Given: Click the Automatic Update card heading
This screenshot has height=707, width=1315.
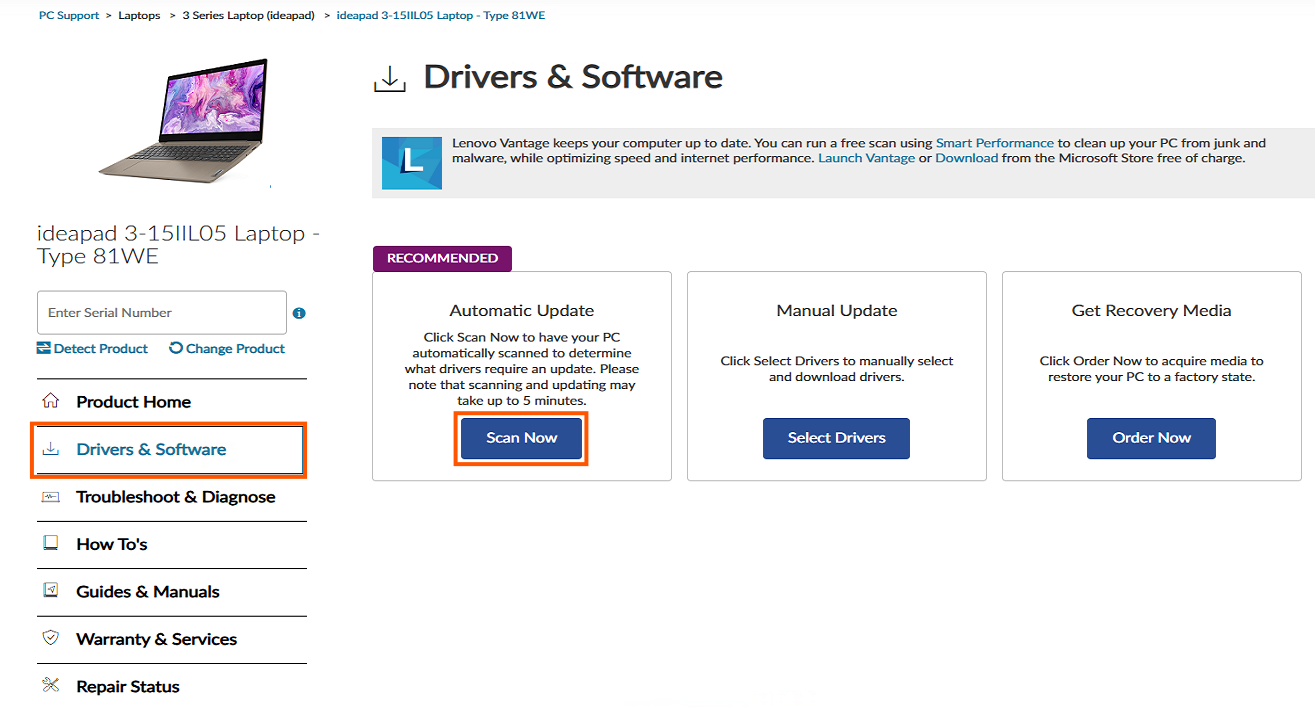Looking at the screenshot, I should pyautogui.click(x=522, y=311).
